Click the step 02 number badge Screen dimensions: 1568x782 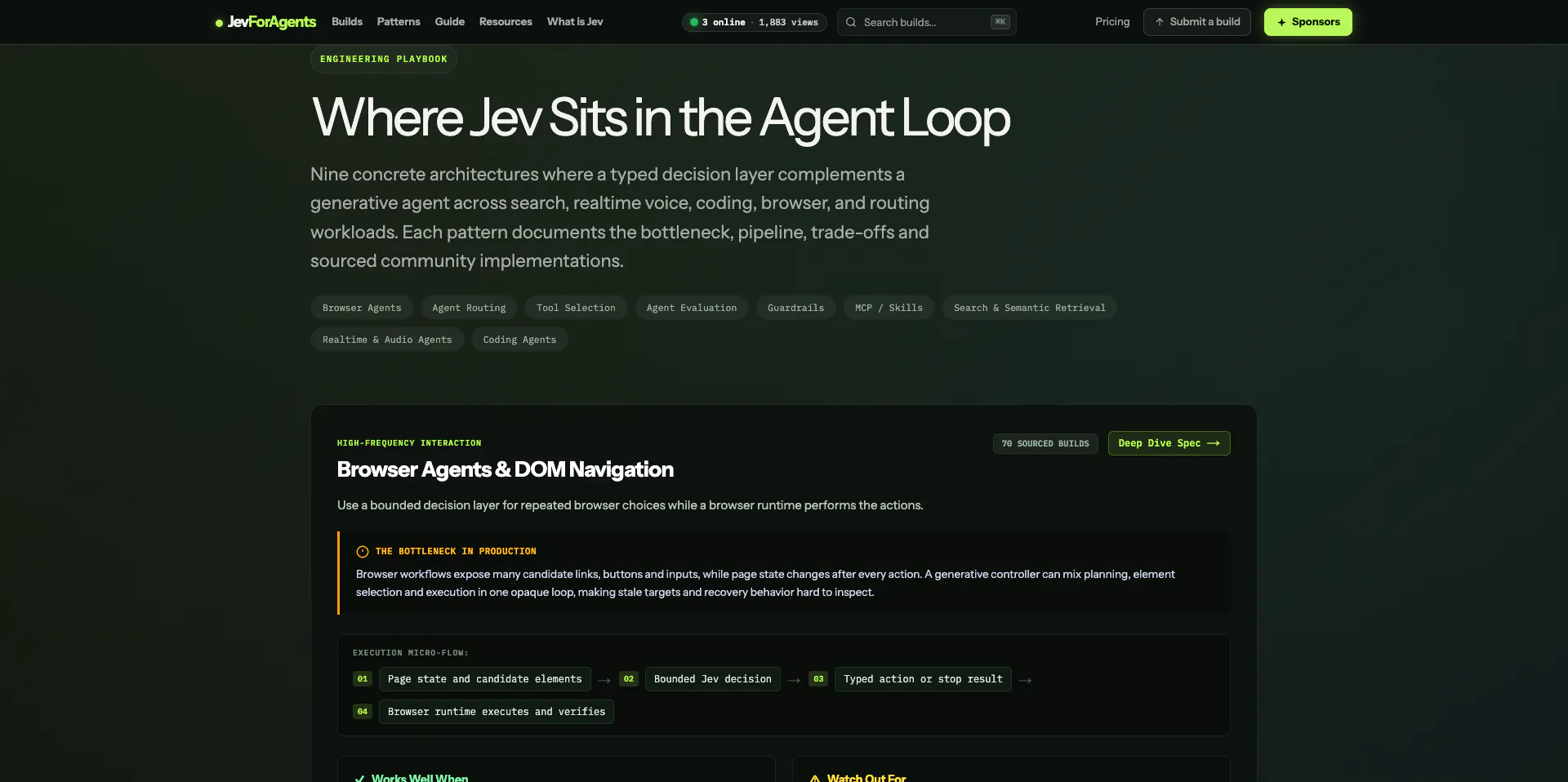click(x=629, y=679)
